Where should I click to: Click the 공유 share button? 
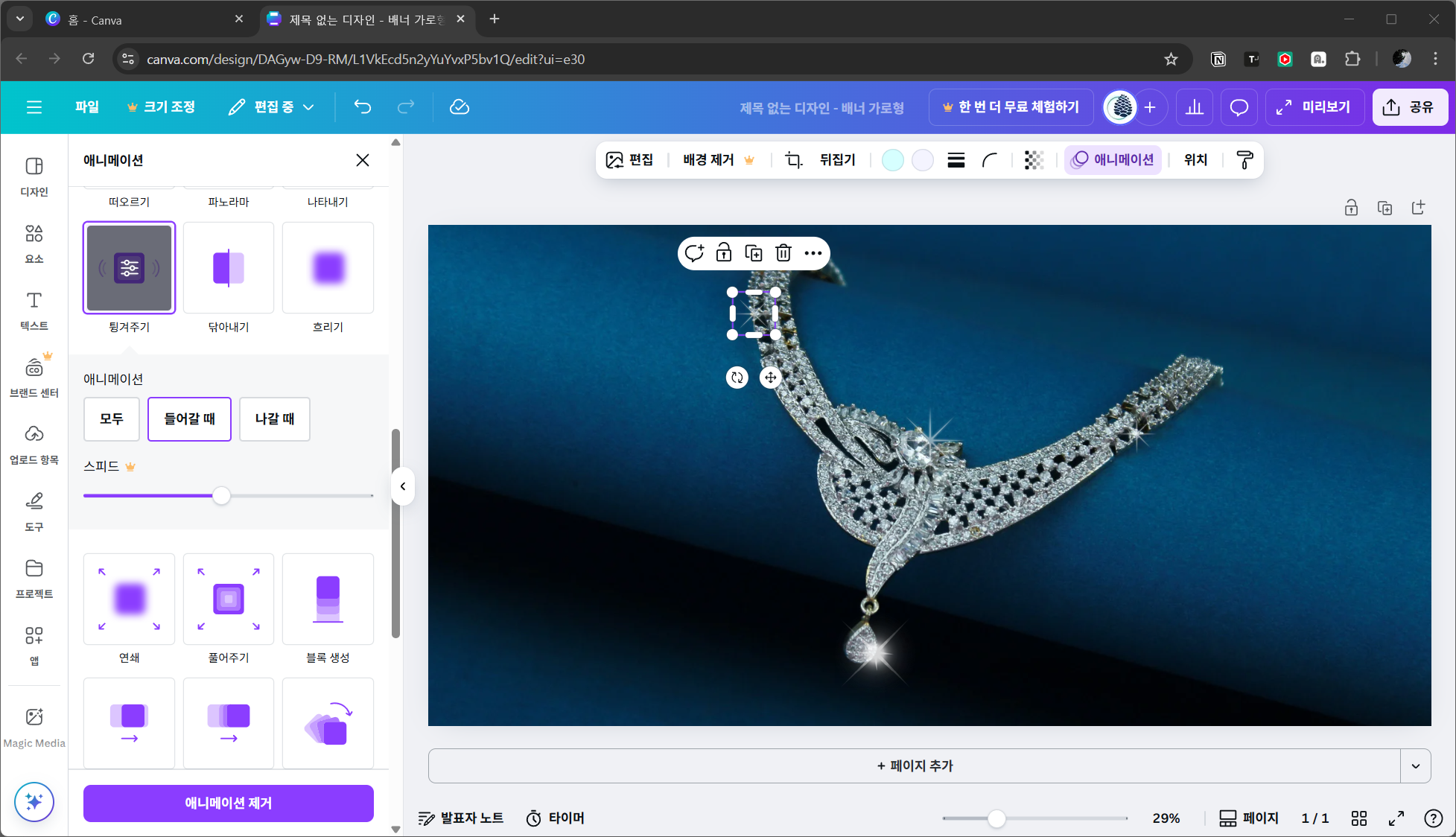(1409, 107)
